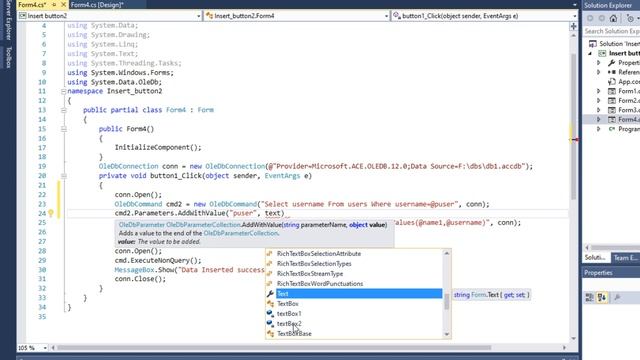This screenshot has width=640, height=360.
Task: Click the Search Solution Explorer field
Action: tap(611, 31)
